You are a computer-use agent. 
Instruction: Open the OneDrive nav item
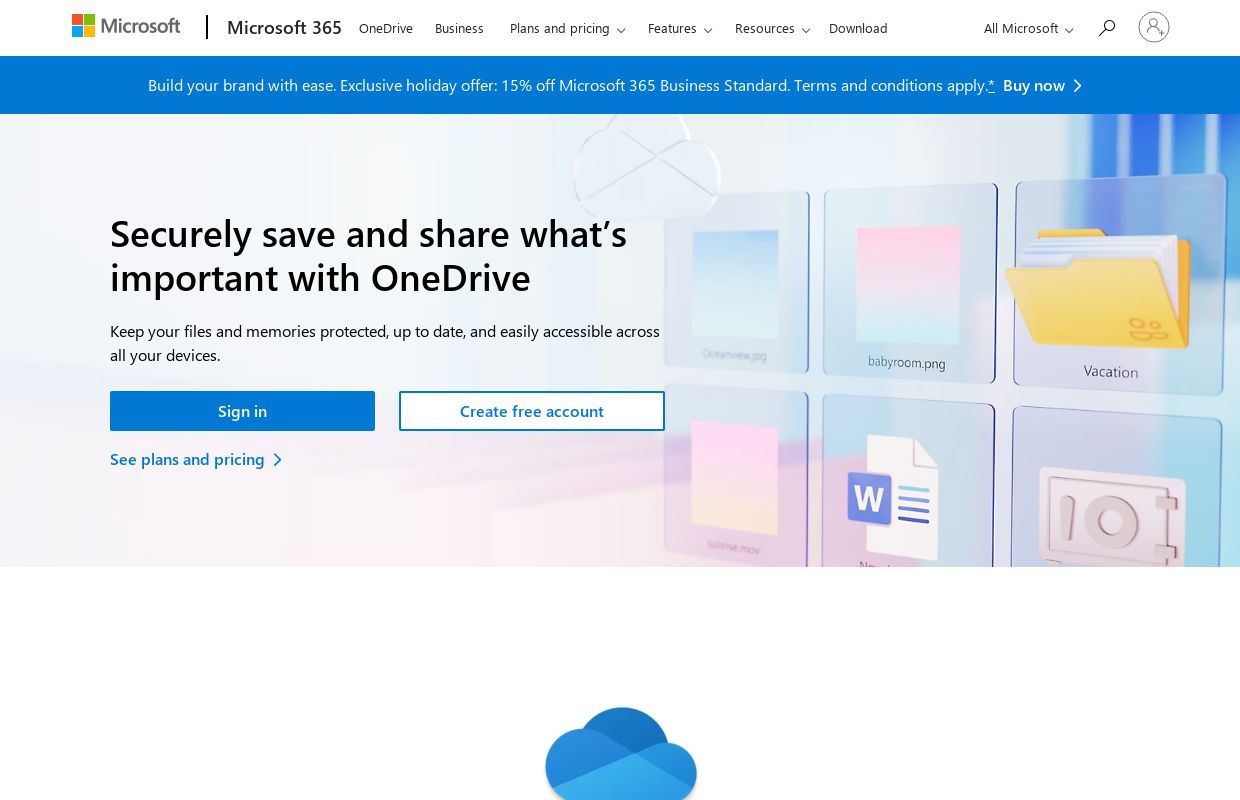coord(386,28)
